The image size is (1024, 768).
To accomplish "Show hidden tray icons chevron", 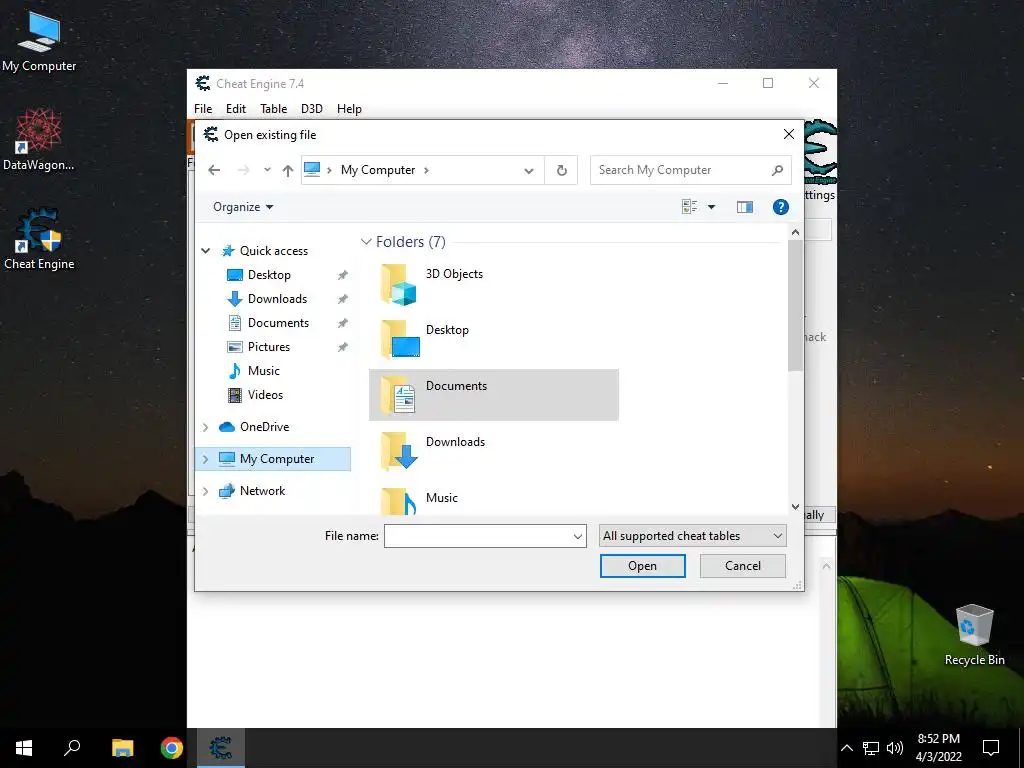I will pos(846,748).
